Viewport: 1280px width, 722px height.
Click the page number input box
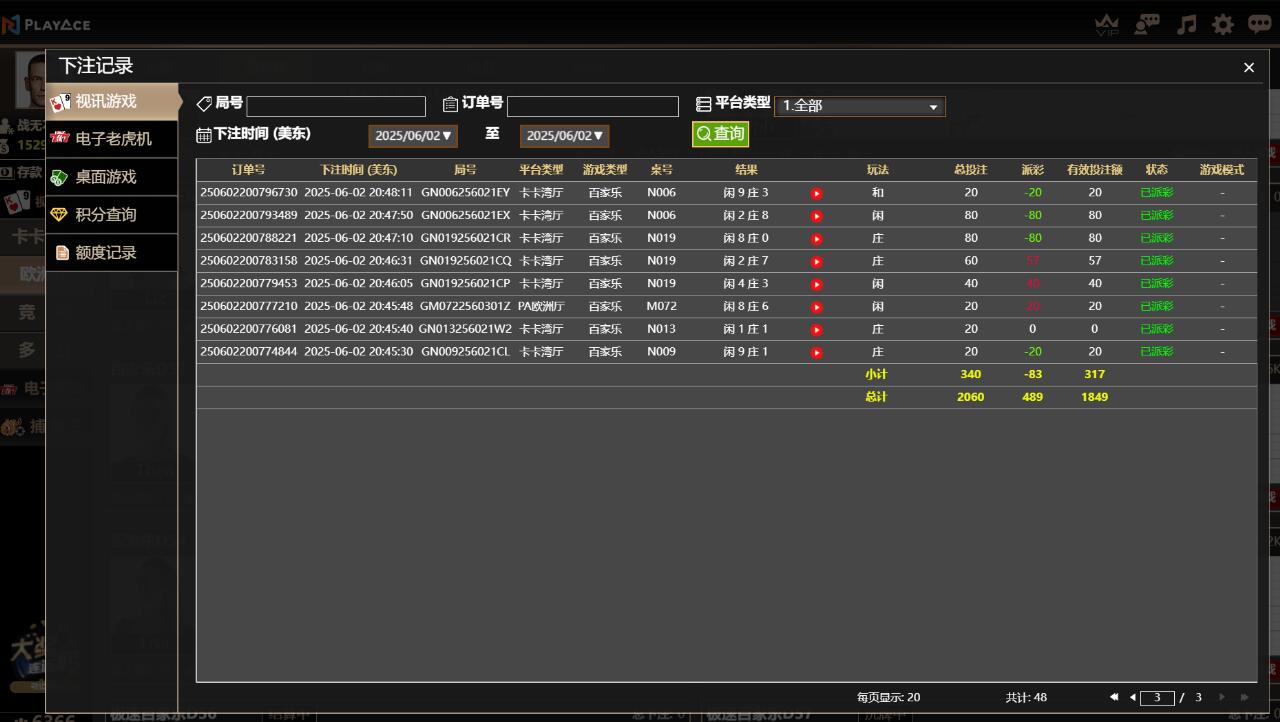[x=1157, y=698]
